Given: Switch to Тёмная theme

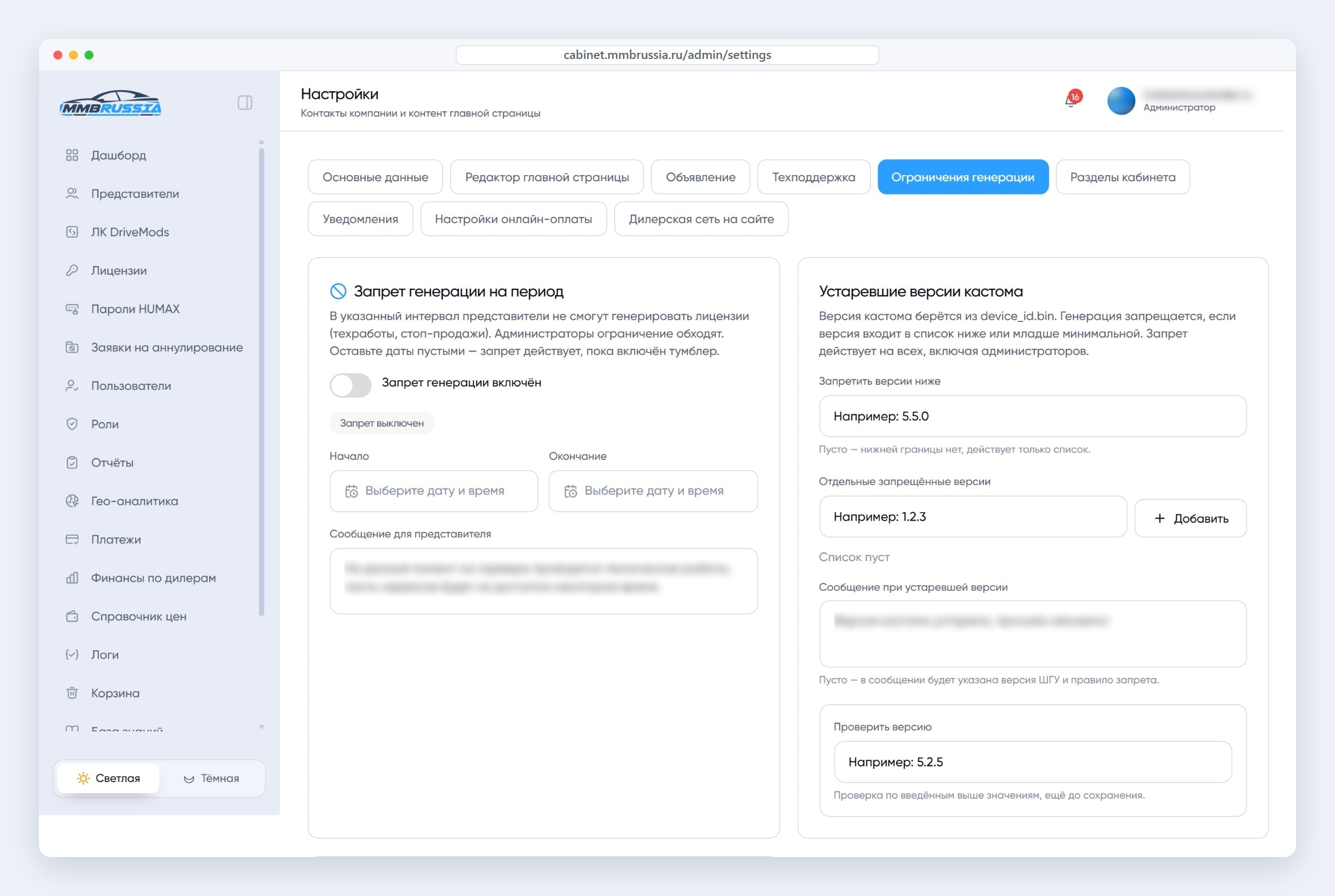Looking at the screenshot, I should [211, 778].
